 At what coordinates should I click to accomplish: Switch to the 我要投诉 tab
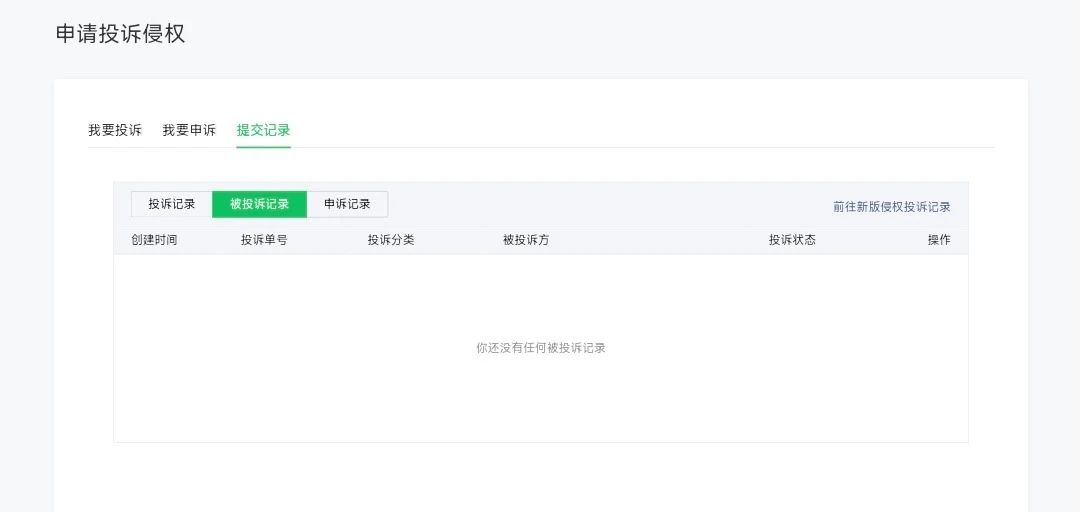[115, 130]
